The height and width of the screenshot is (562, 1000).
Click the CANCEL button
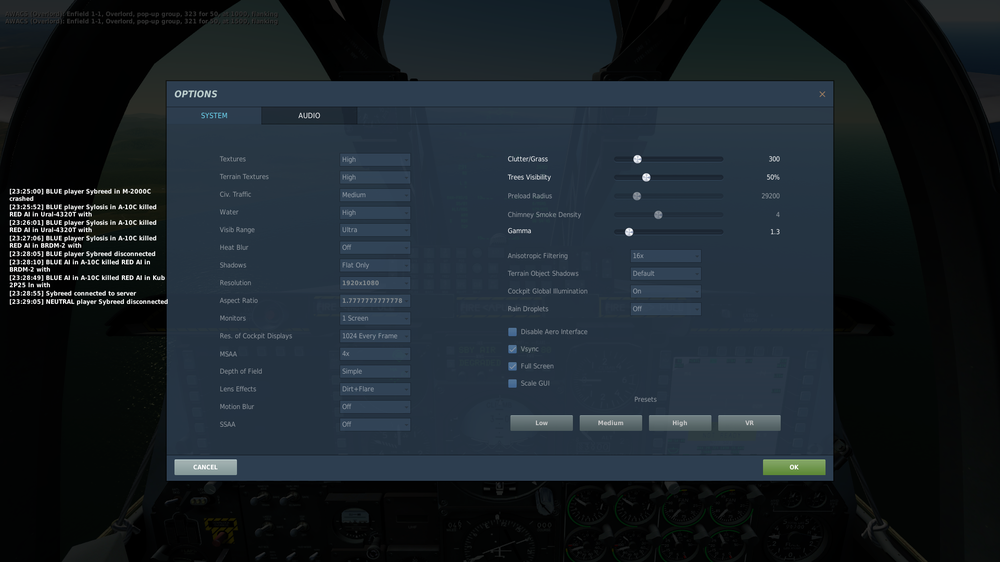point(205,467)
